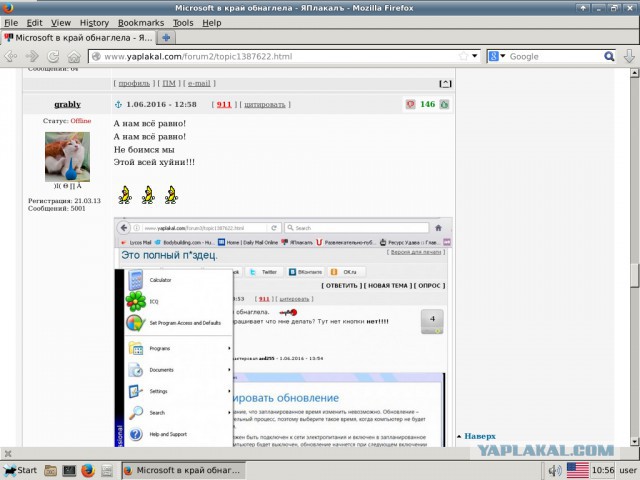Launch terminal from taskbar

[x=69, y=471]
